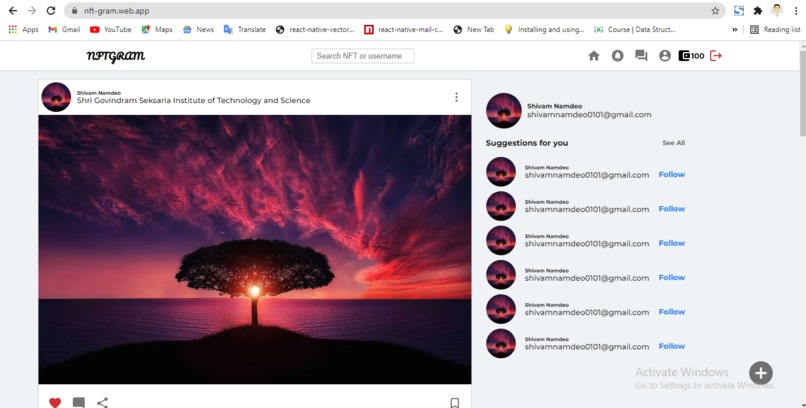Open the Maps bookmark

click(x=157, y=29)
